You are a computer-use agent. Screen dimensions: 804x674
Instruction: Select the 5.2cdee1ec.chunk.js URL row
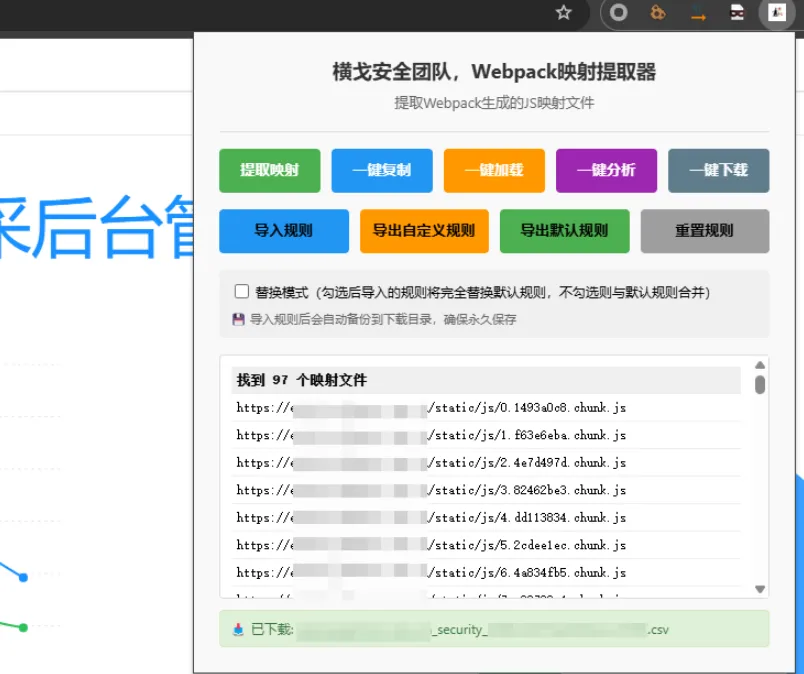pos(486,545)
